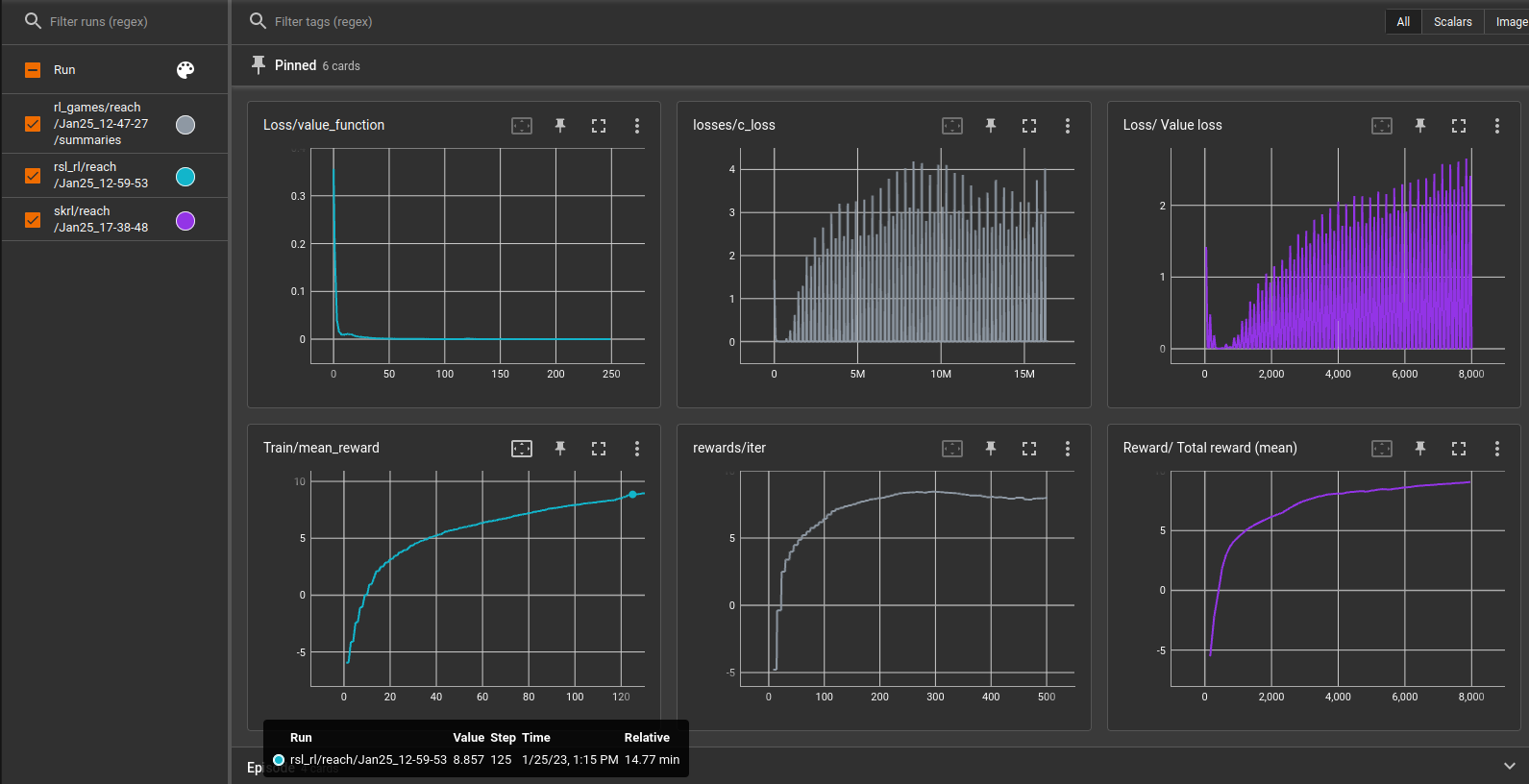Fit domain on losses/c_loss card
1529x784 pixels.
click(x=952, y=126)
